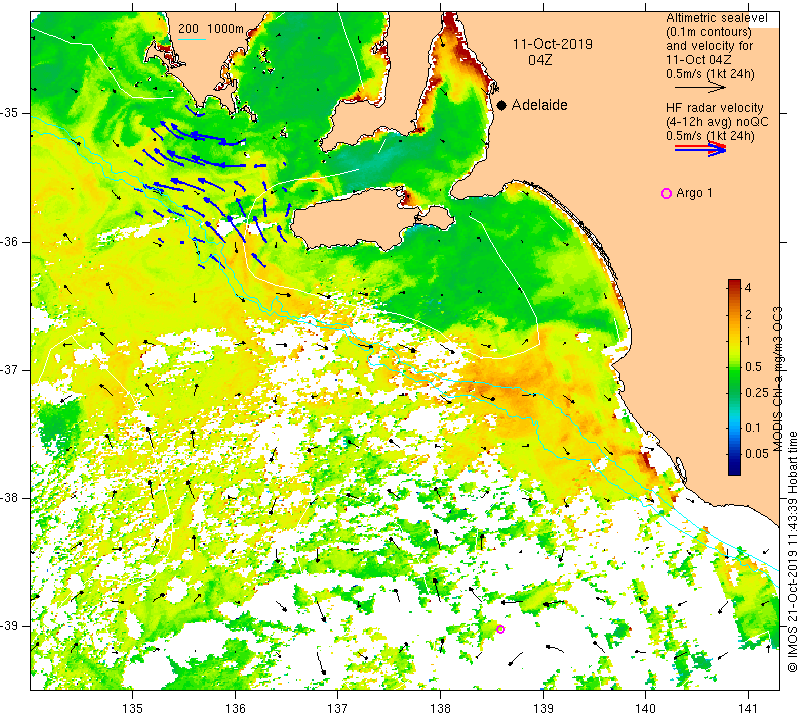800x720 pixels.
Task: Click the '(4-12h avg) noQC' legend text
Action: point(717,122)
